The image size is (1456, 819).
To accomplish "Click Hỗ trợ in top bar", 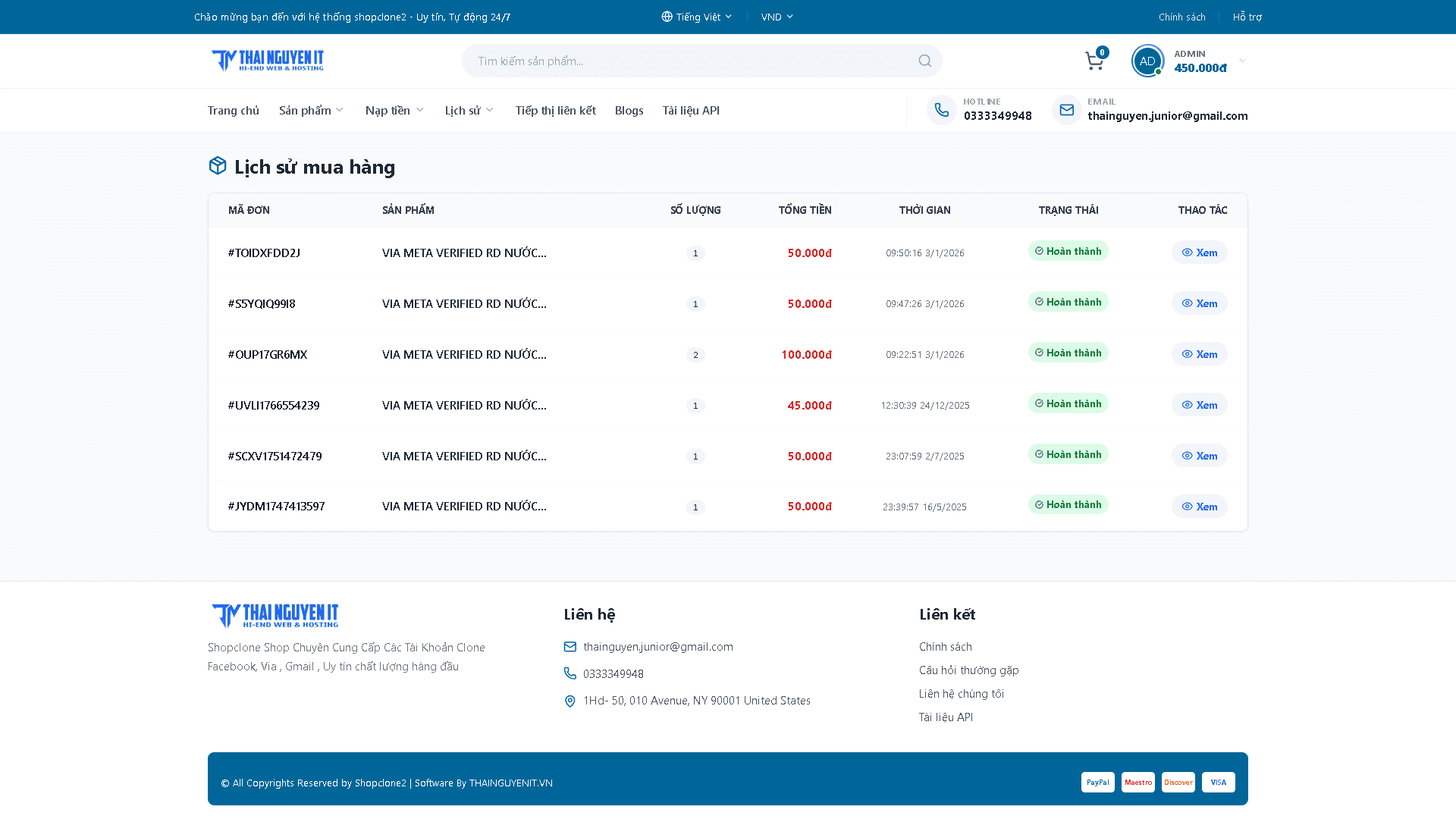I will (x=1247, y=17).
